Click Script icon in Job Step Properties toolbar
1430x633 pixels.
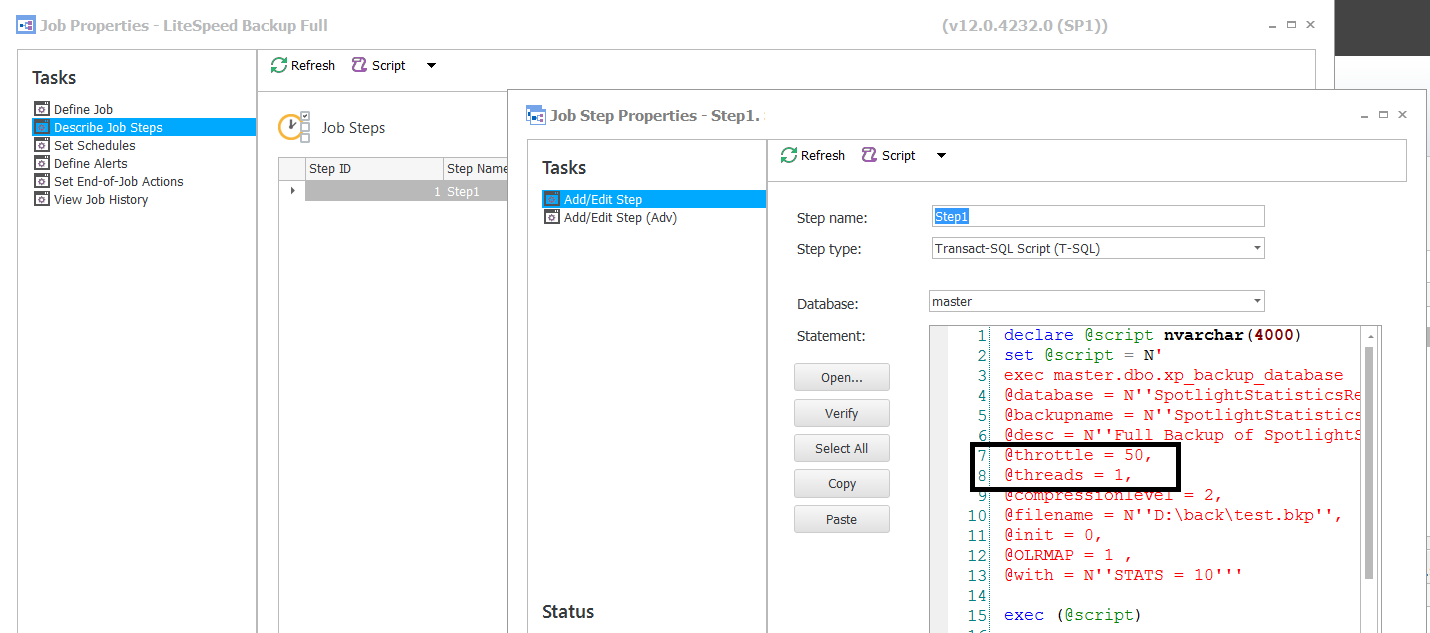(x=869, y=155)
